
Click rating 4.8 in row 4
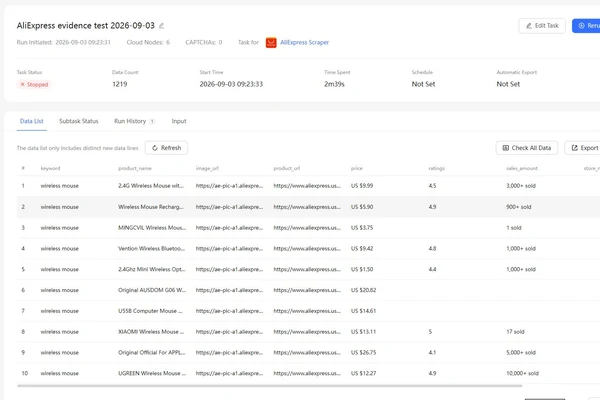[432, 249]
